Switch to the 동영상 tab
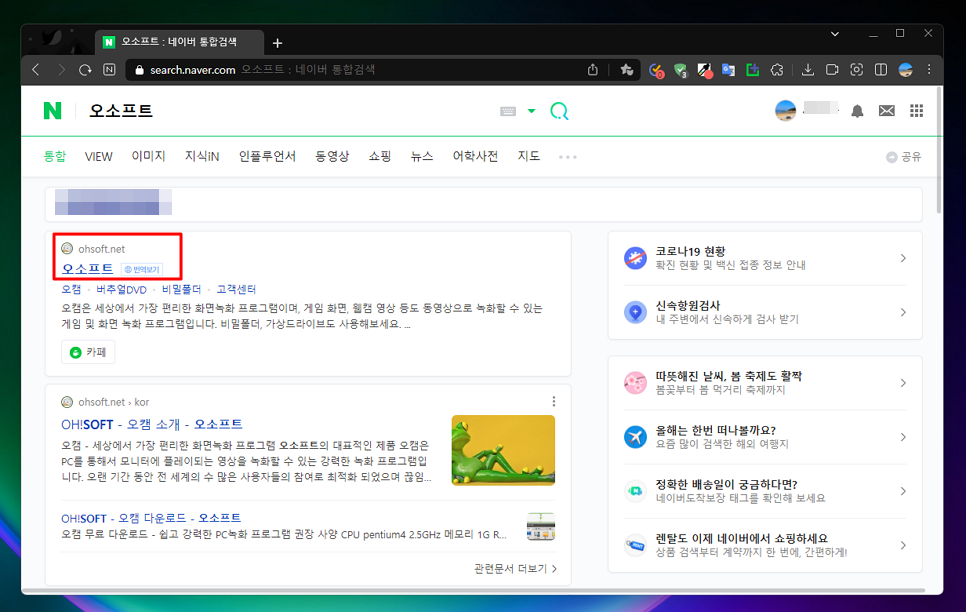This screenshot has height=612, width=966. tap(332, 157)
